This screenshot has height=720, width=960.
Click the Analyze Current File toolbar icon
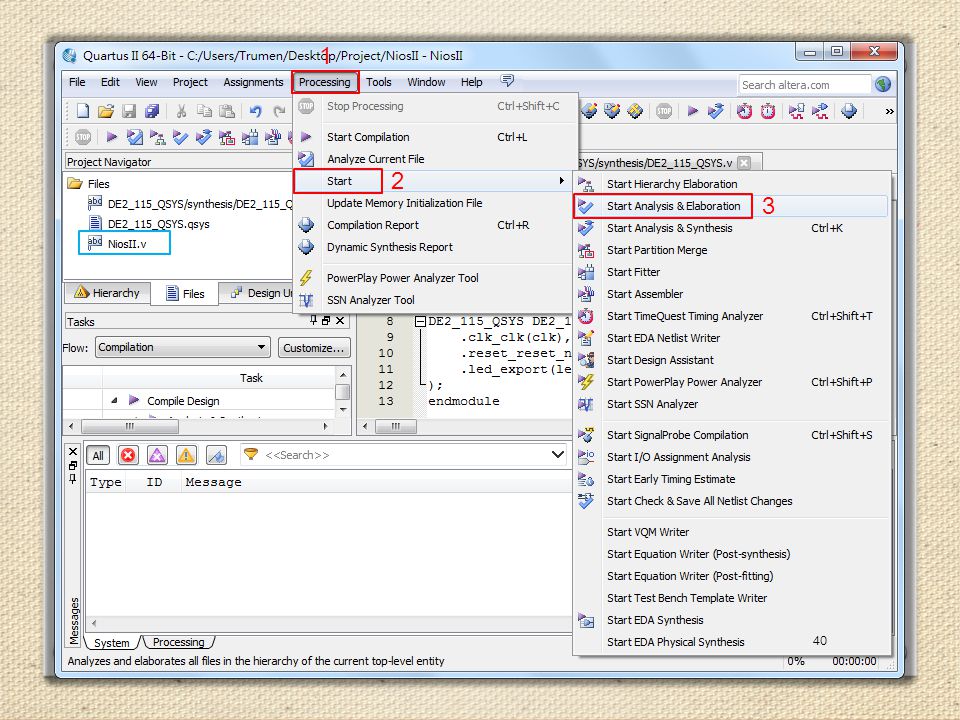tap(135, 137)
